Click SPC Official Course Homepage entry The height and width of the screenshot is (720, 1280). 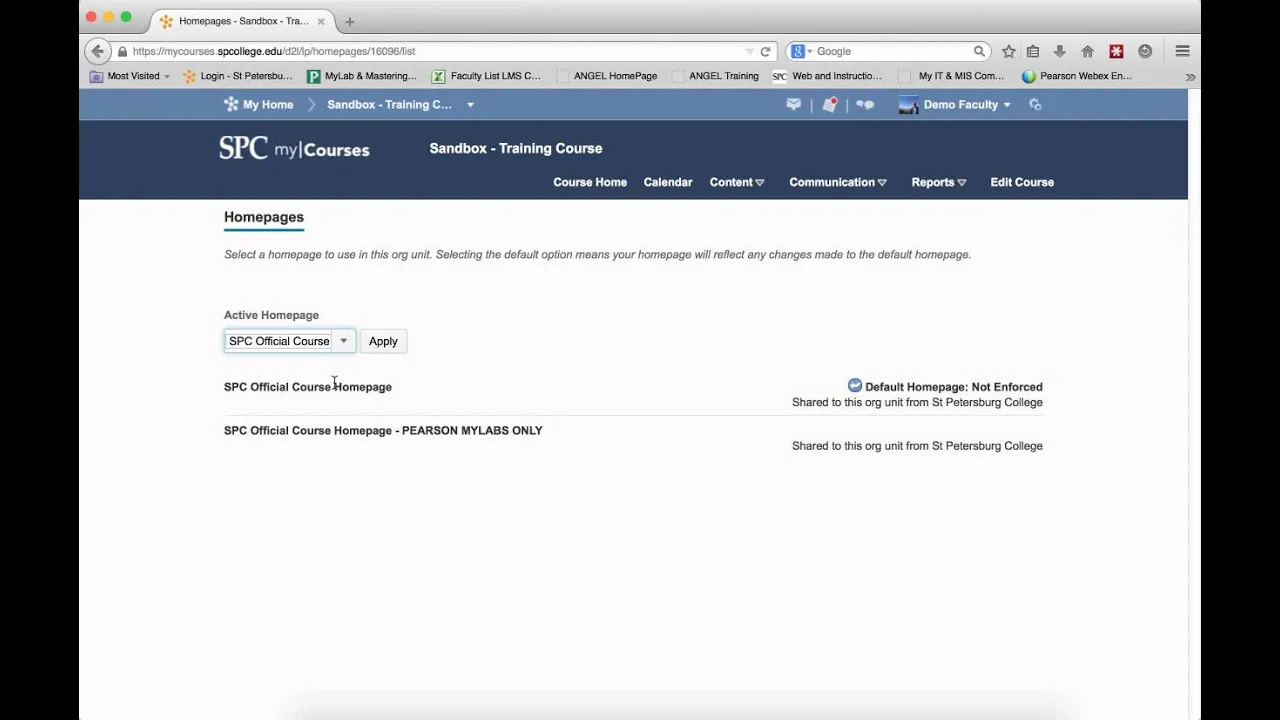click(x=308, y=387)
